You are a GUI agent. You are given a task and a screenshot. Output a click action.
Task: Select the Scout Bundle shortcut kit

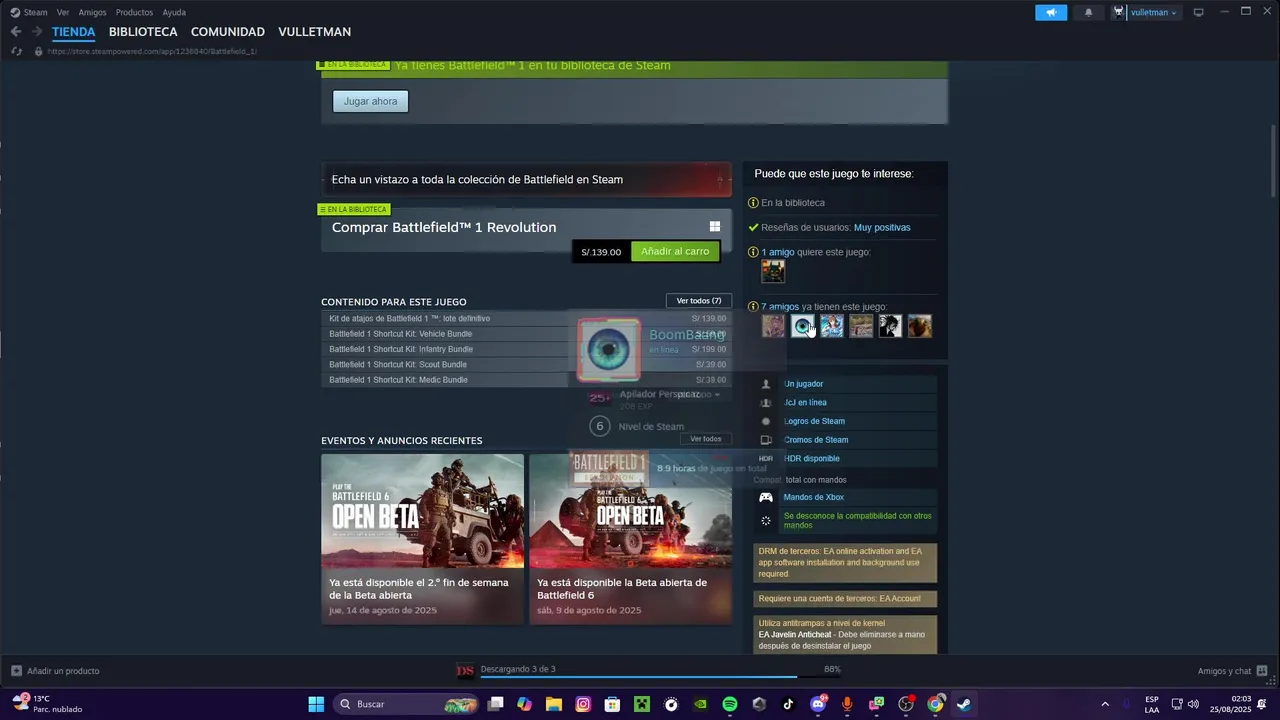pyautogui.click(x=526, y=364)
